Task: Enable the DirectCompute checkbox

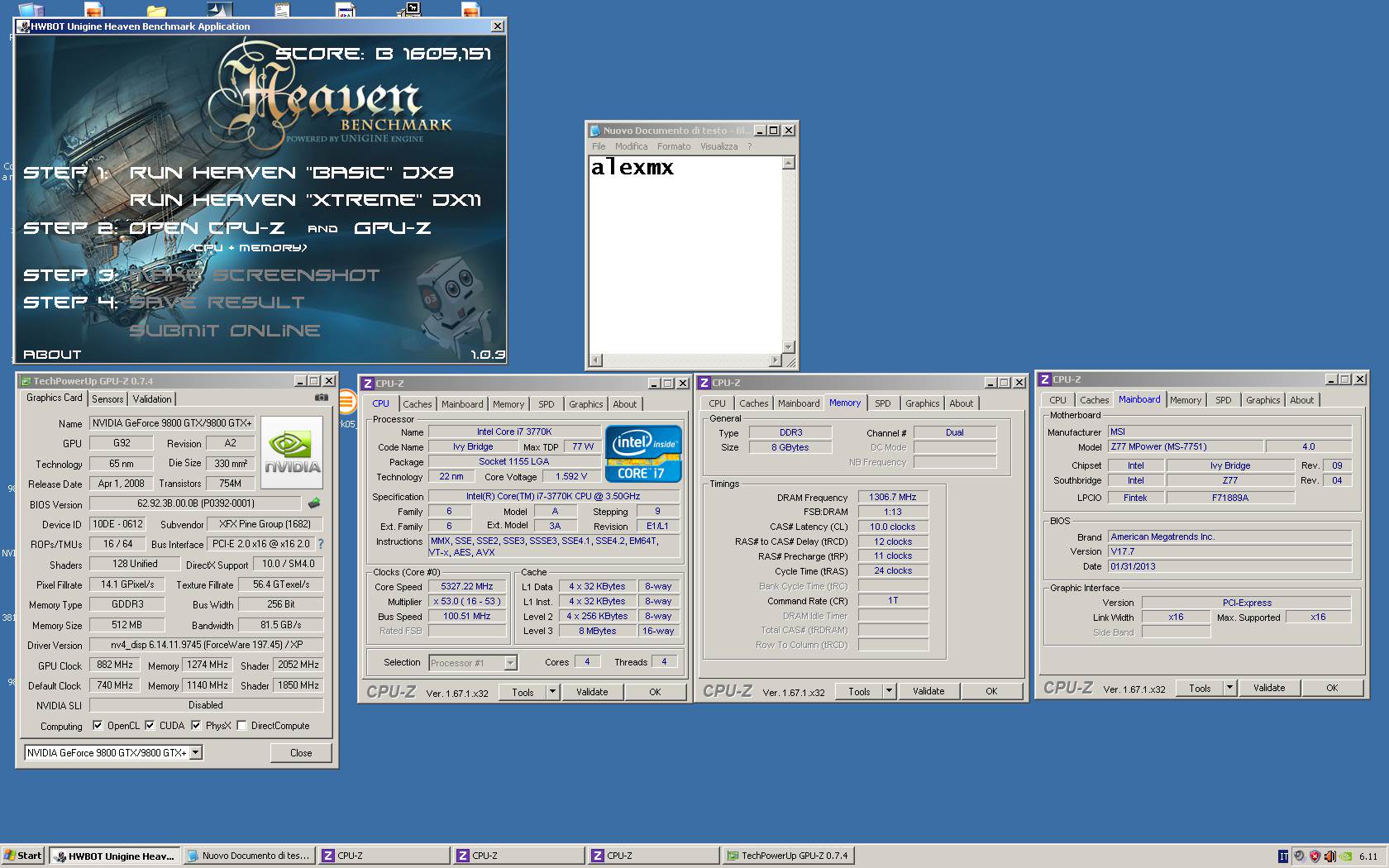Action: 241,726
